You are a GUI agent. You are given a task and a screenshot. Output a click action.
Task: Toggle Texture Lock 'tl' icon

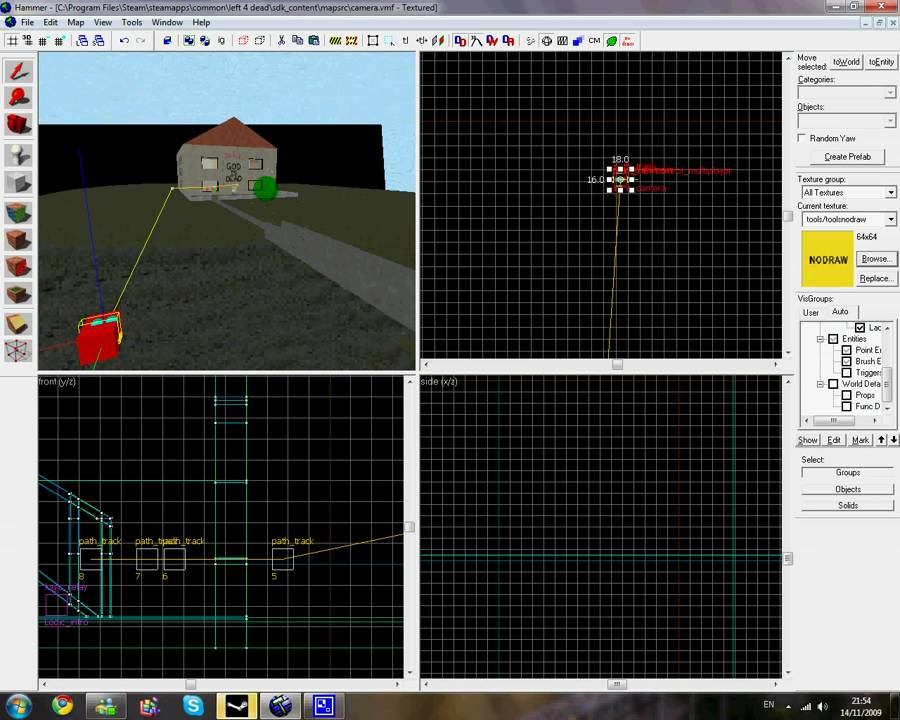(405, 40)
